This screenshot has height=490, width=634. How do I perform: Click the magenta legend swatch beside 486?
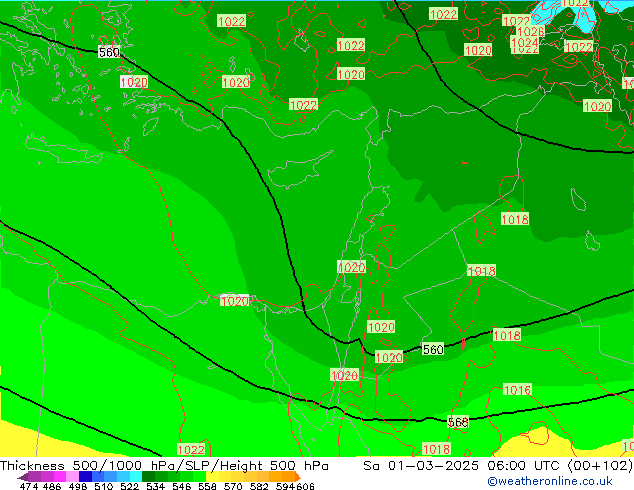pos(60,476)
